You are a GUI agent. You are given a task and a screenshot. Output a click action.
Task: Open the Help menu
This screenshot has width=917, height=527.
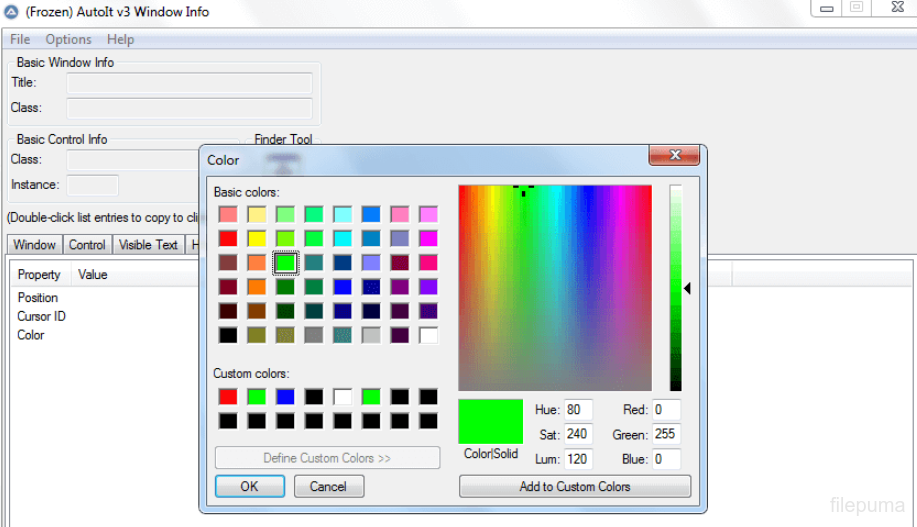tap(120, 39)
